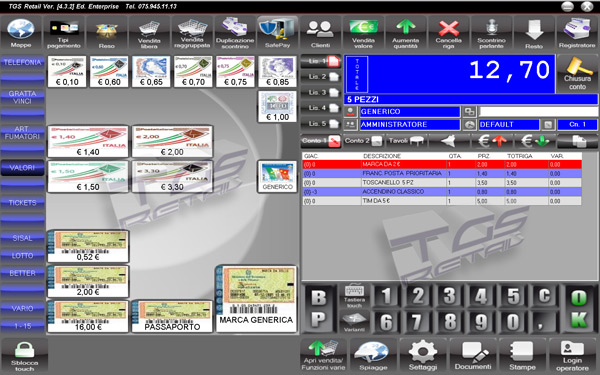The height and width of the screenshot is (375, 600).
Task: Open Settaggi gear settings
Action: [422, 355]
